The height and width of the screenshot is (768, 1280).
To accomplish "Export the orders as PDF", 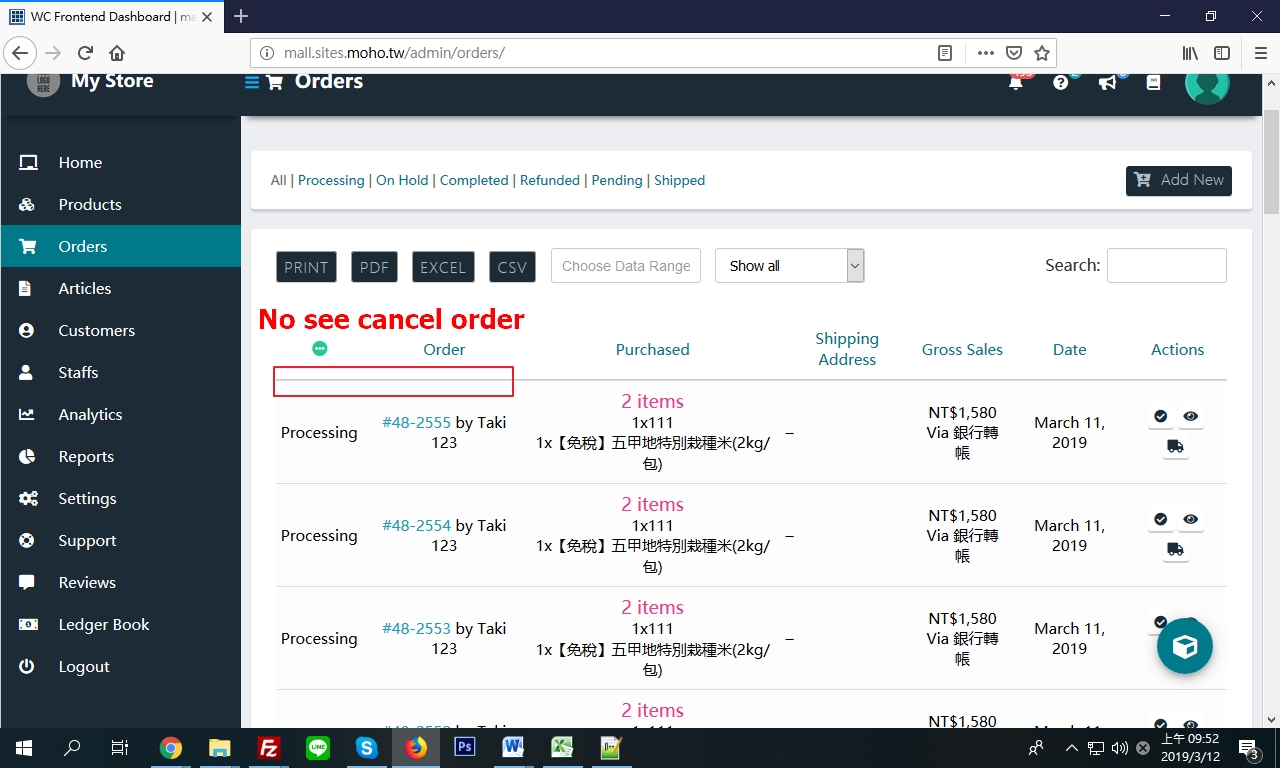I will coord(375,267).
